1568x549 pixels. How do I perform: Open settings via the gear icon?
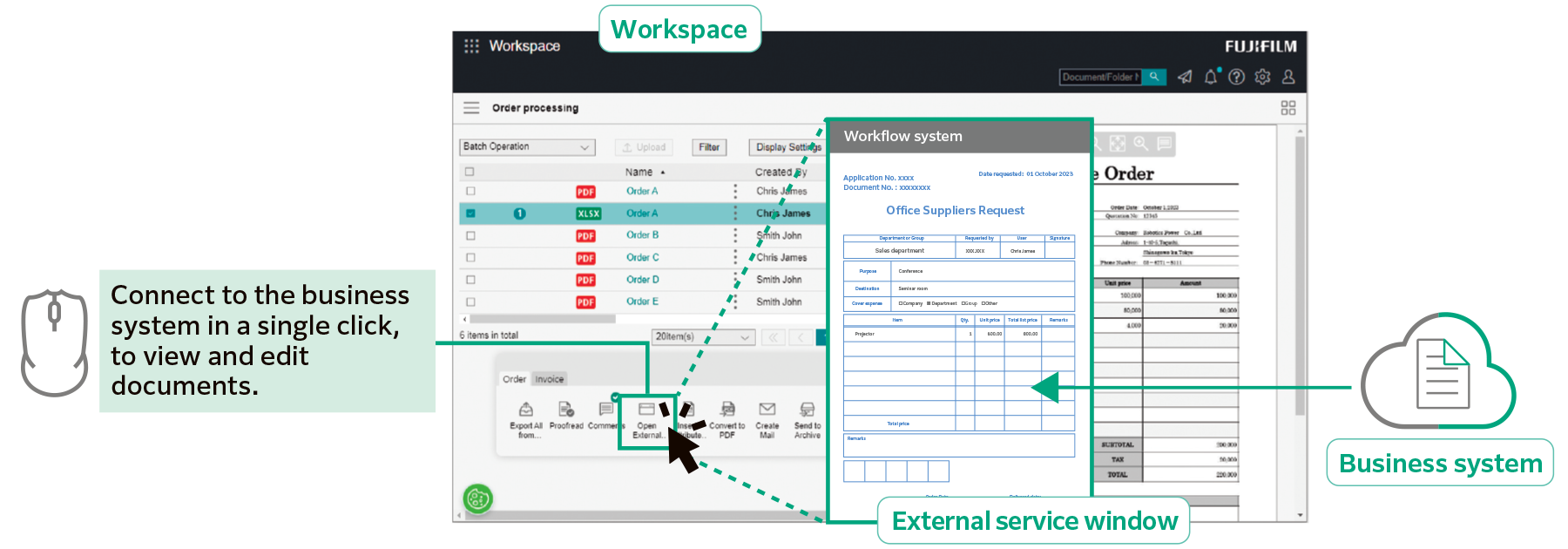point(1262,78)
